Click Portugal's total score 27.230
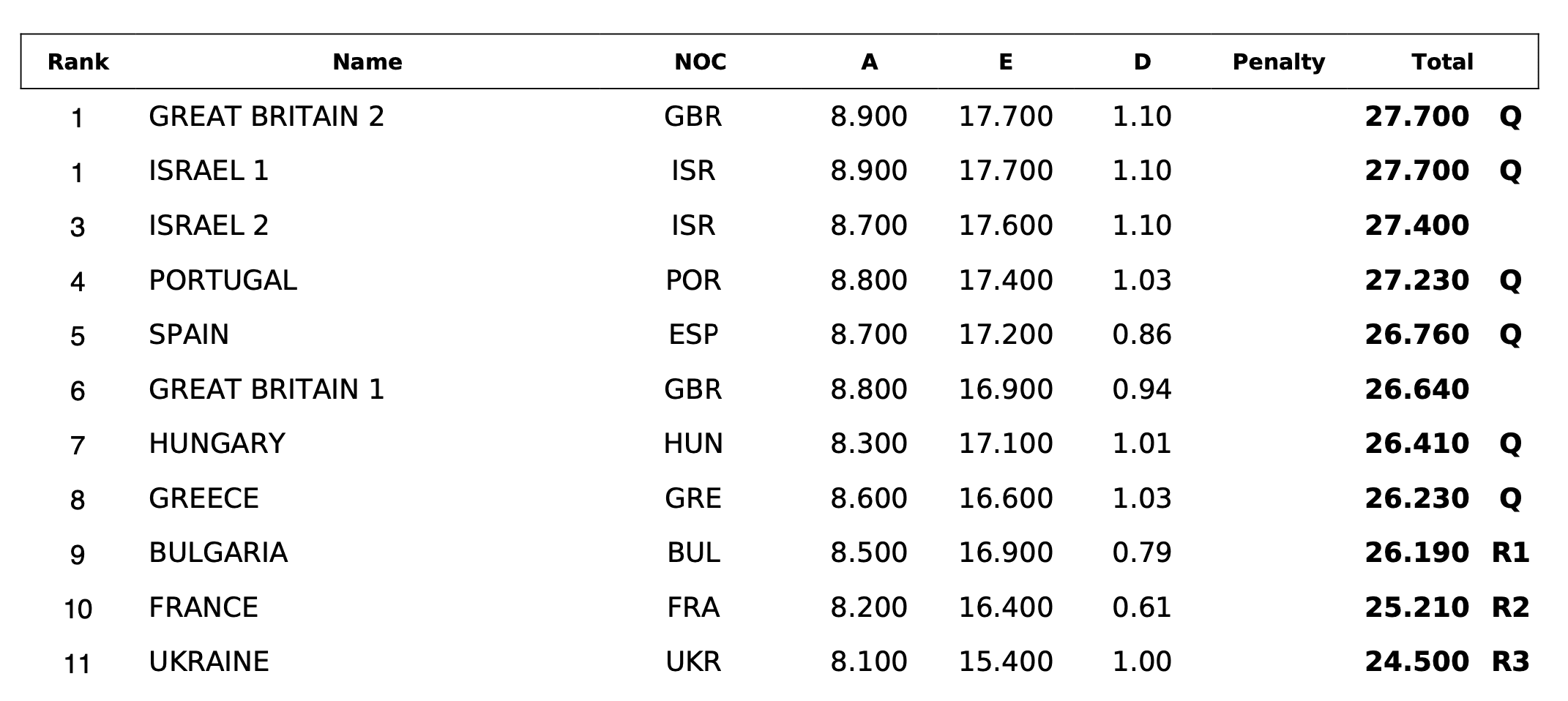The image size is (1568, 701). tap(1416, 280)
